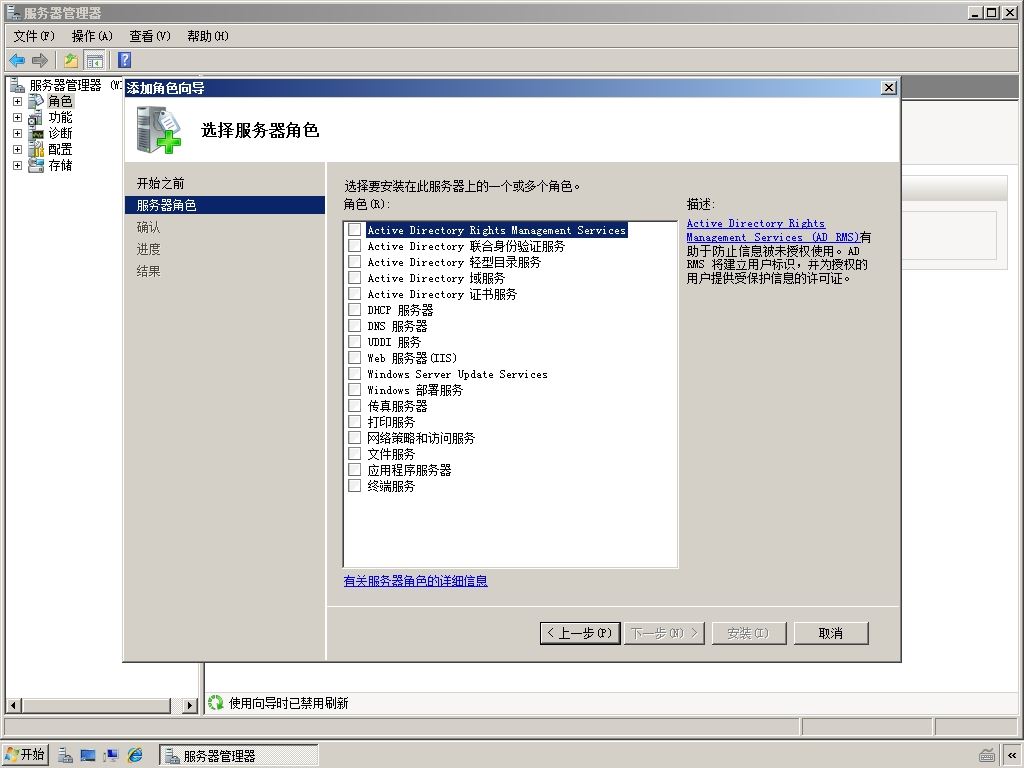This screenshot has height=768, width=1024.
Task: Launch Internet Explorer from quick launch
Action: click(x=135, y=756)
